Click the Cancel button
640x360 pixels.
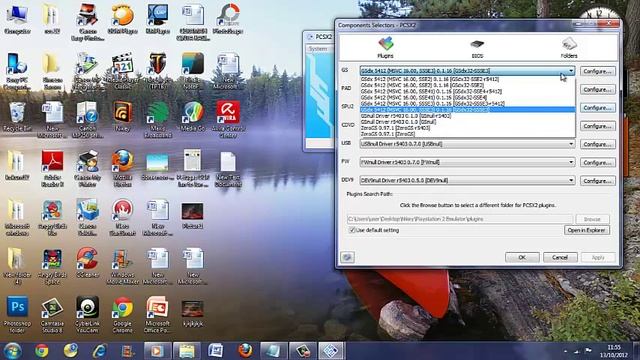560,258
